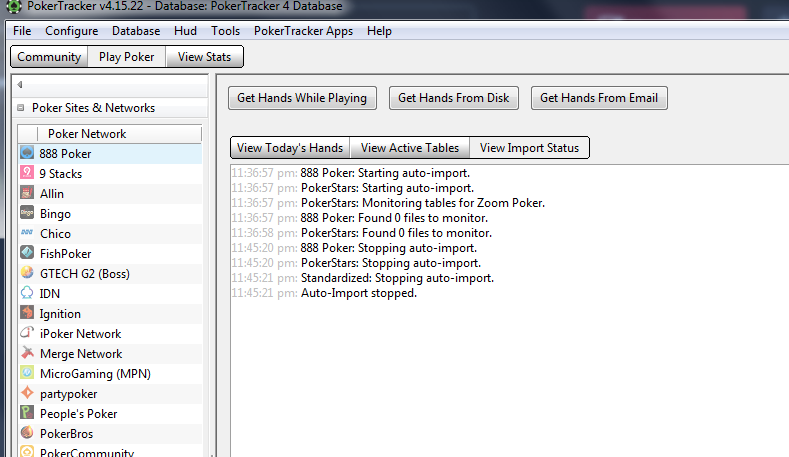Select Merge Network row
This screenshot has width=789, height=457.
point(110,354)
